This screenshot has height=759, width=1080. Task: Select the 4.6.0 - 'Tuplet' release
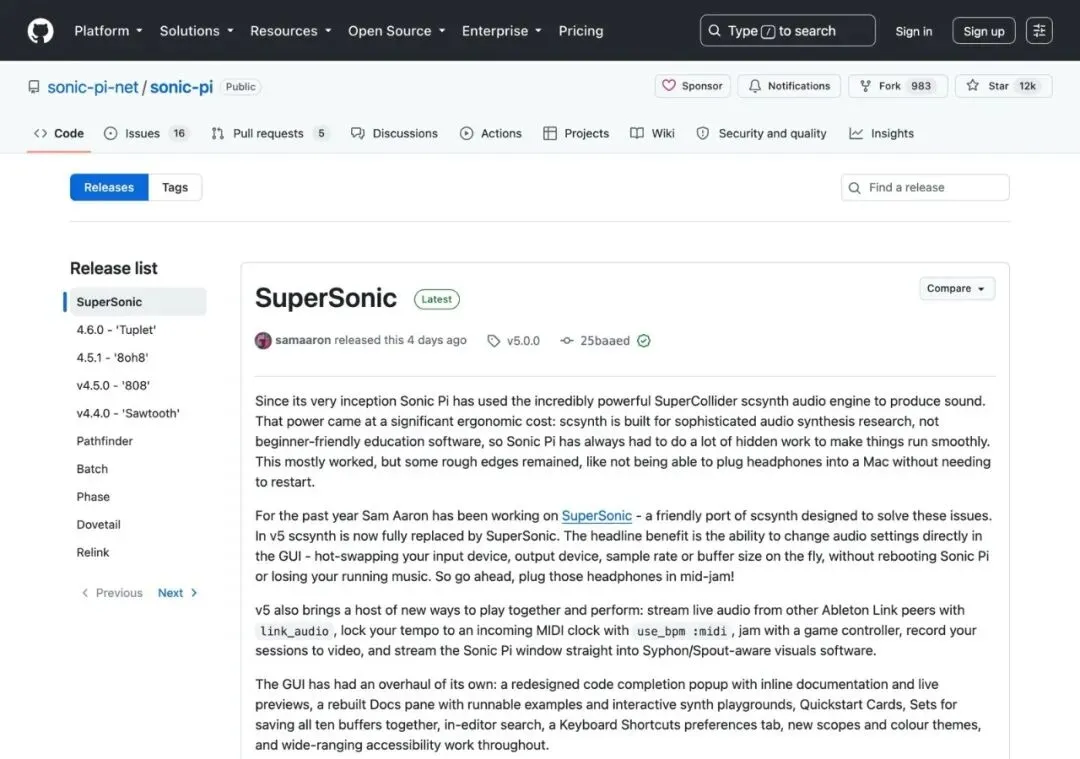pos(116,330)
